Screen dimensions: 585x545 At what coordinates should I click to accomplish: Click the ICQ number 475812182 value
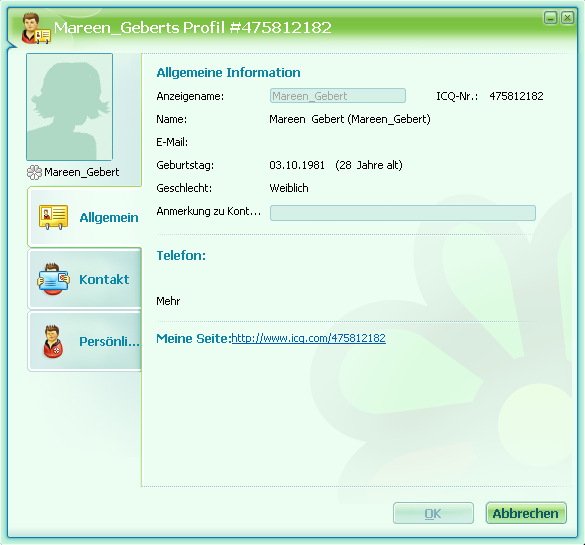coord(516,96)
